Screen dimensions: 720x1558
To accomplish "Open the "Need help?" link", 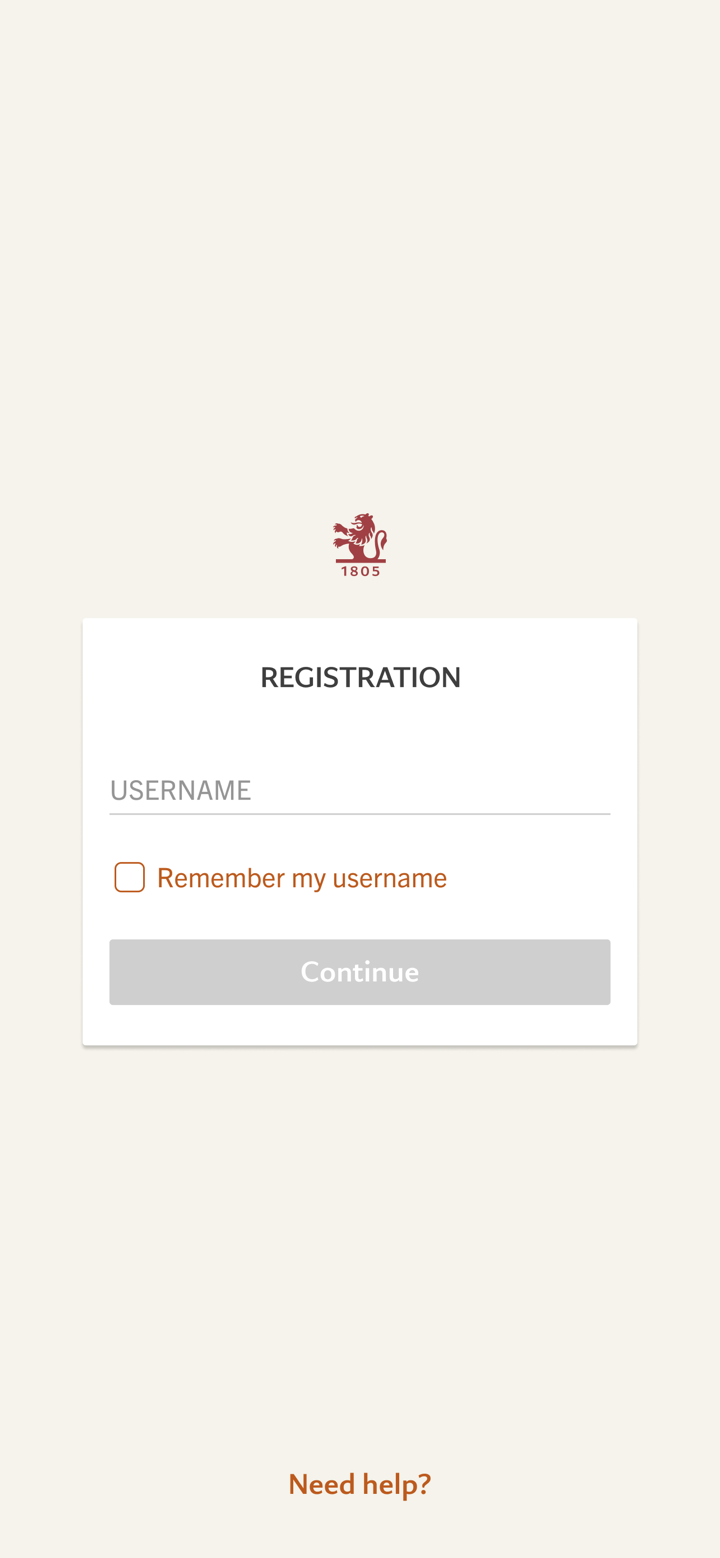I will pyautogui.click(x=360, y=1484).
